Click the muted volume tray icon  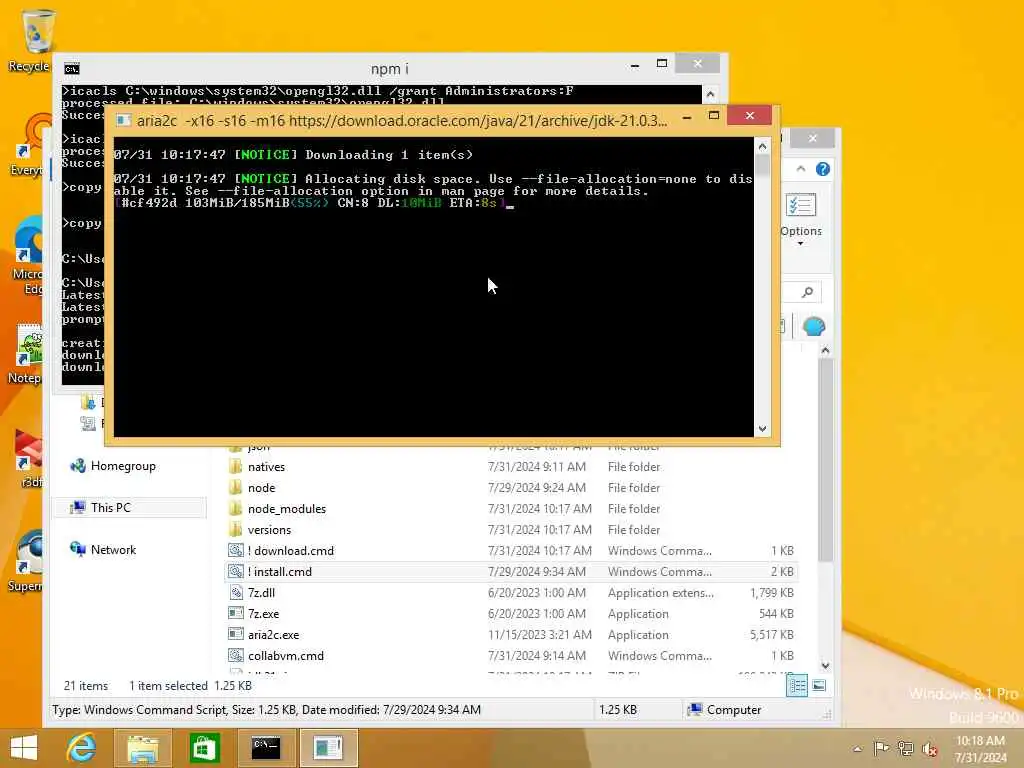929,749
